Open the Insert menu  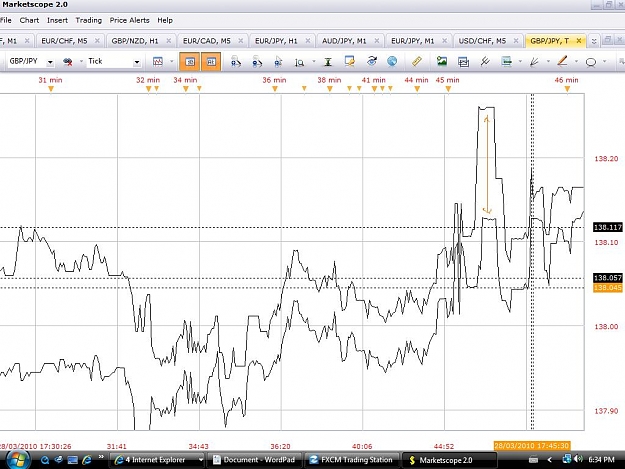tap(57, 20)
